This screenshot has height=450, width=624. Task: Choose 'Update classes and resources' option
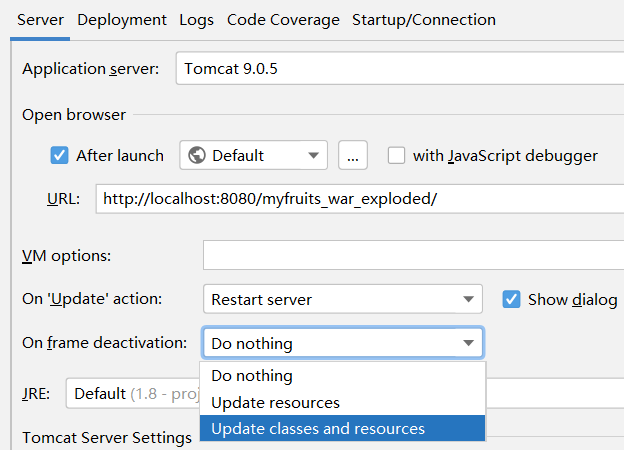coord(343,429)
